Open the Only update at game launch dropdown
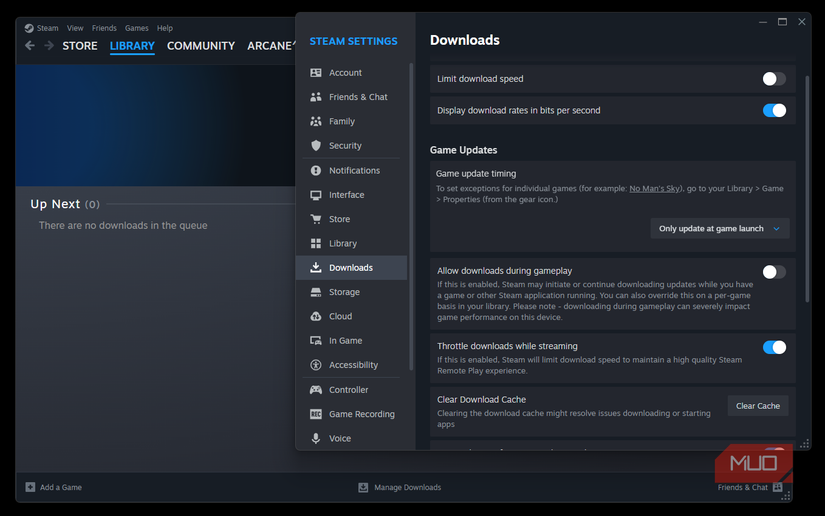The height and width of the screenshot is (516, 825). click(x=720, y=228)
